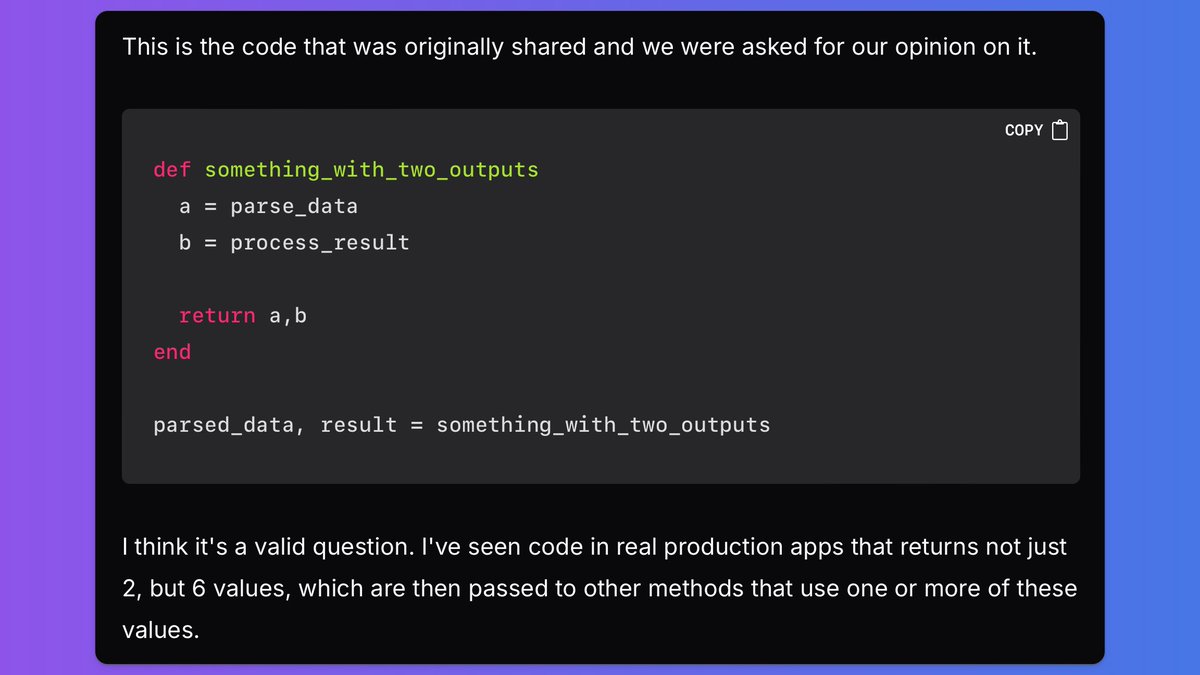
Task: Click the clipboard copy icon
Action: [x=1060, y=130]
